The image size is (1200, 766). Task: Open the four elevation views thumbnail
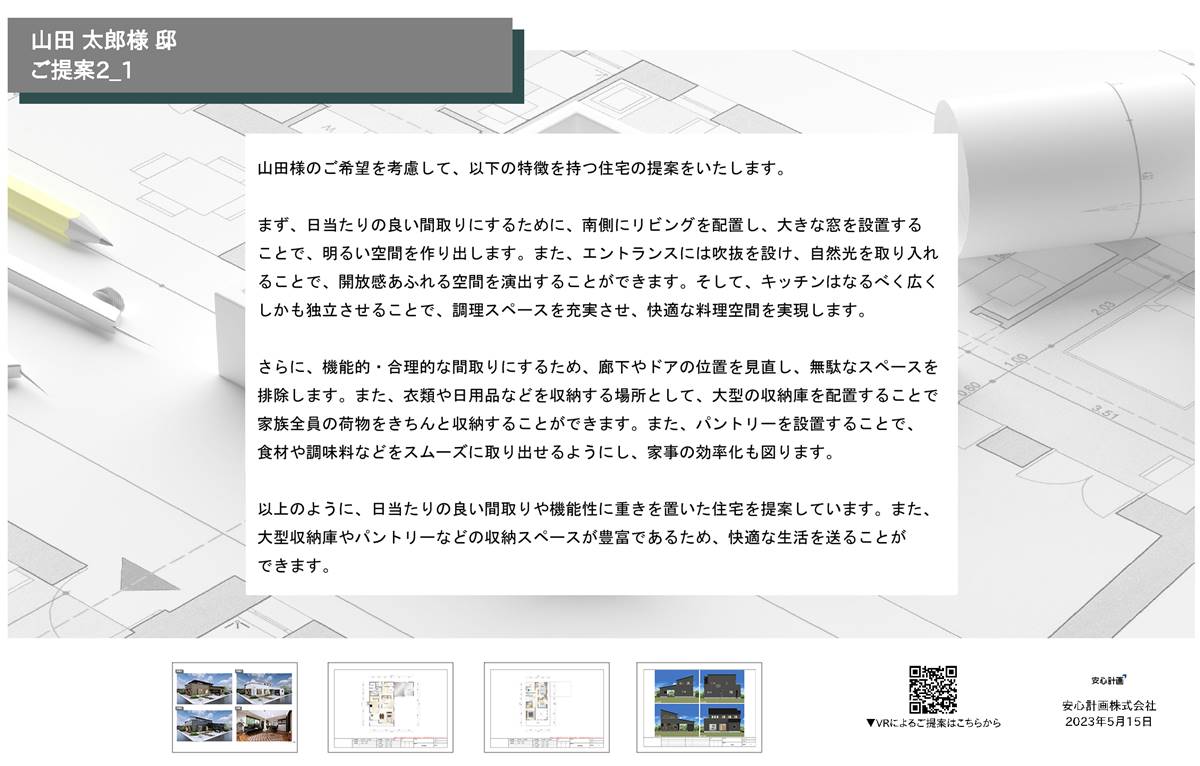point(699,707)
